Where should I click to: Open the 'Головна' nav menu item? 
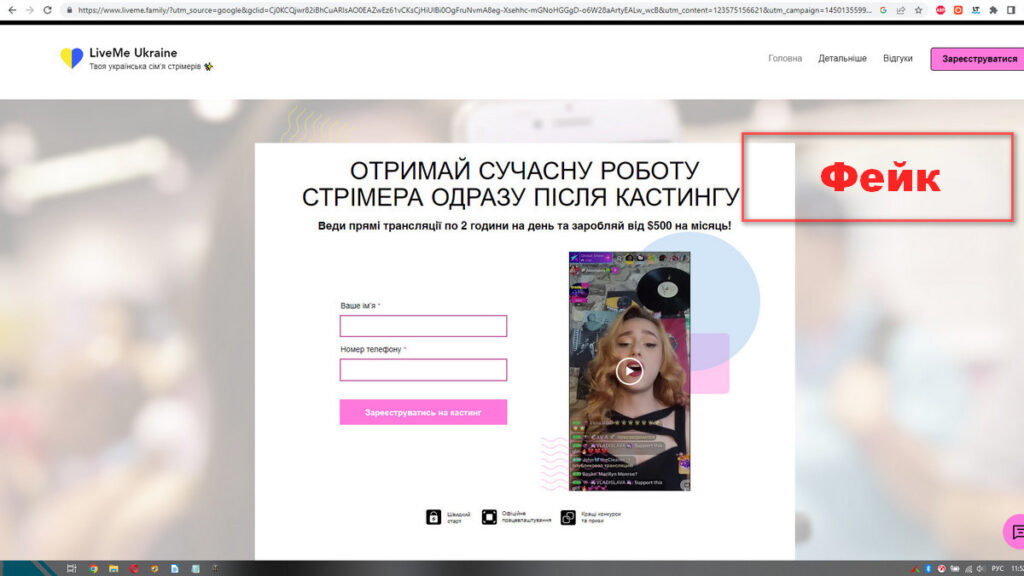785,58
